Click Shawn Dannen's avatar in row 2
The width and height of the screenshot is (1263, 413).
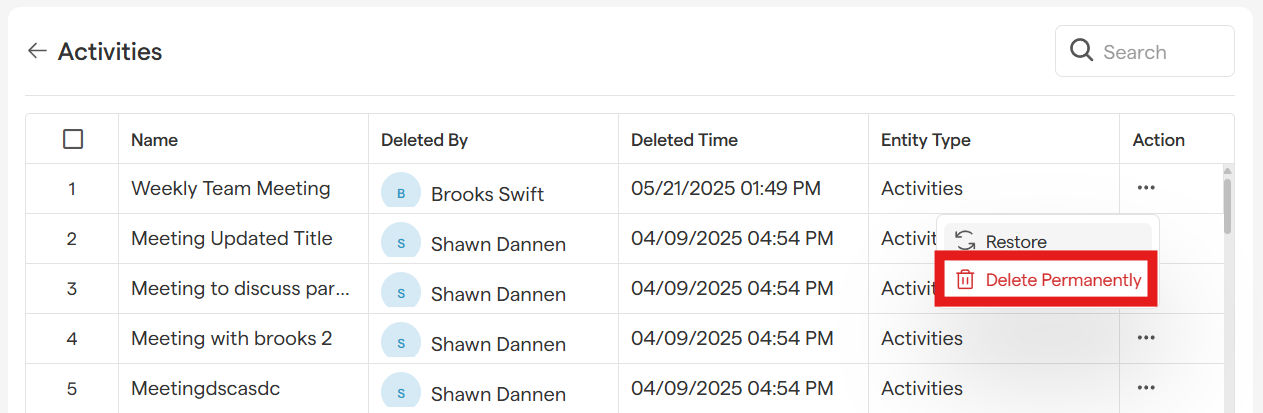[x=401, y=242]
